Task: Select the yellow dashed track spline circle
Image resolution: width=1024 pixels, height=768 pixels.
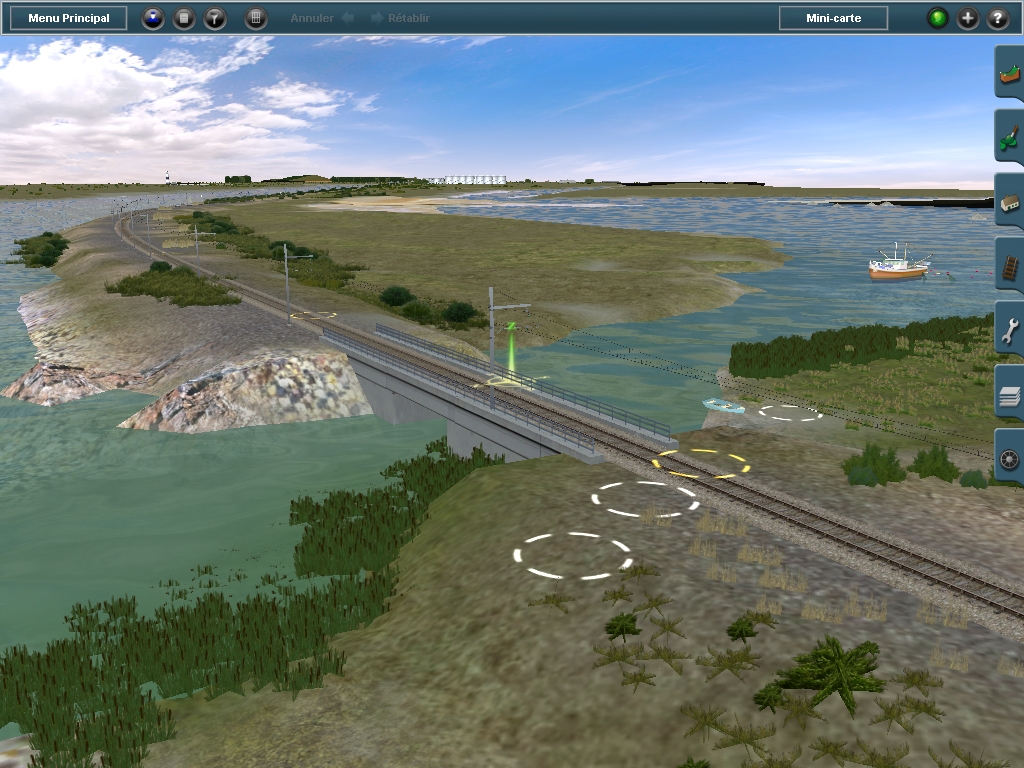Action: pos(701,464)
